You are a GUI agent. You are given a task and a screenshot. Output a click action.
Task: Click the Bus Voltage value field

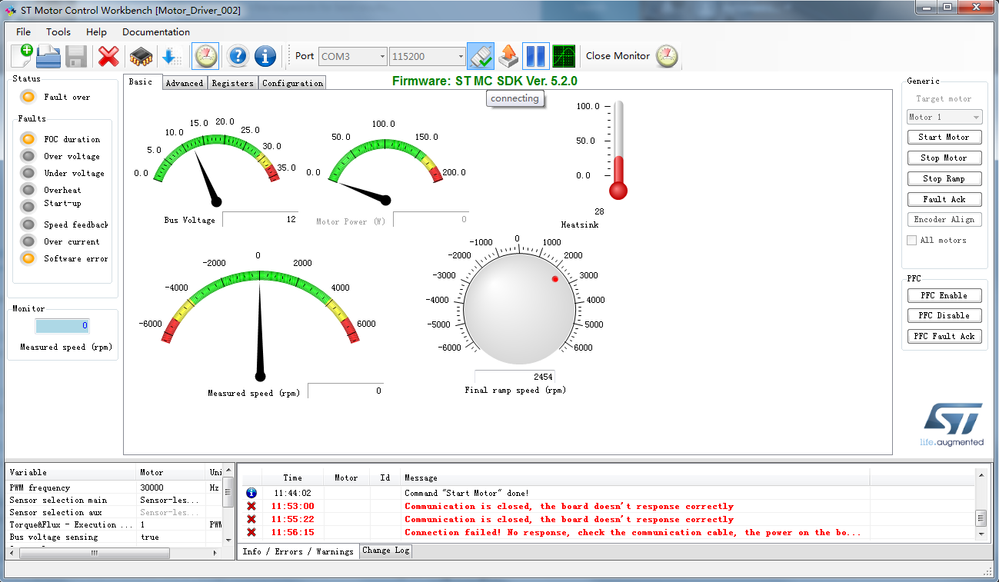(260, 219)
